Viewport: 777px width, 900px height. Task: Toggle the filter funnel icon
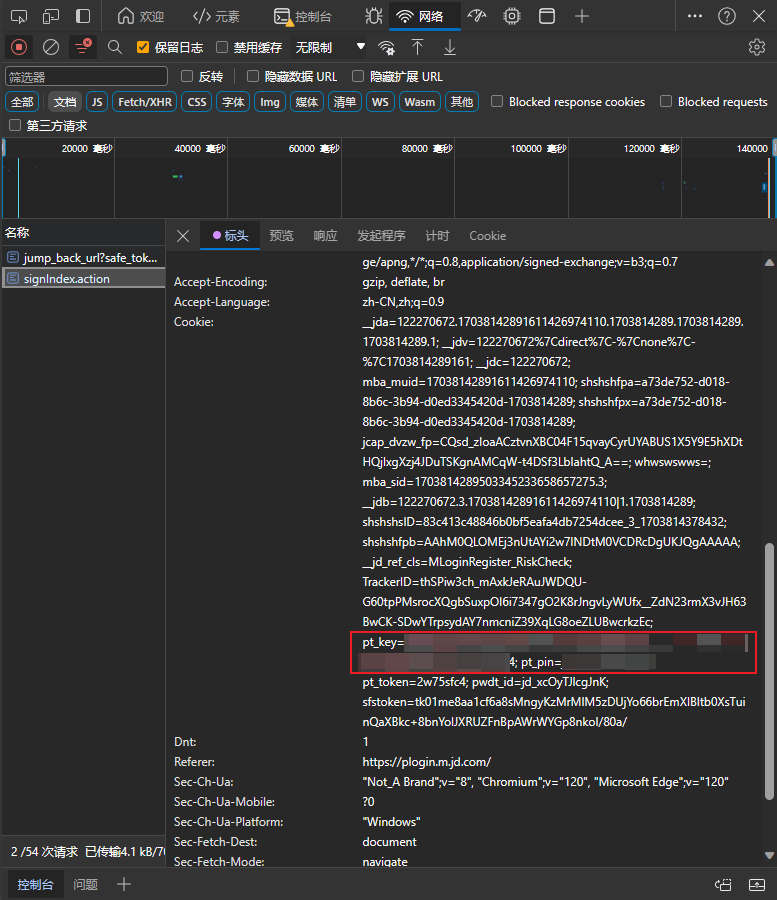tap(83, 47)
